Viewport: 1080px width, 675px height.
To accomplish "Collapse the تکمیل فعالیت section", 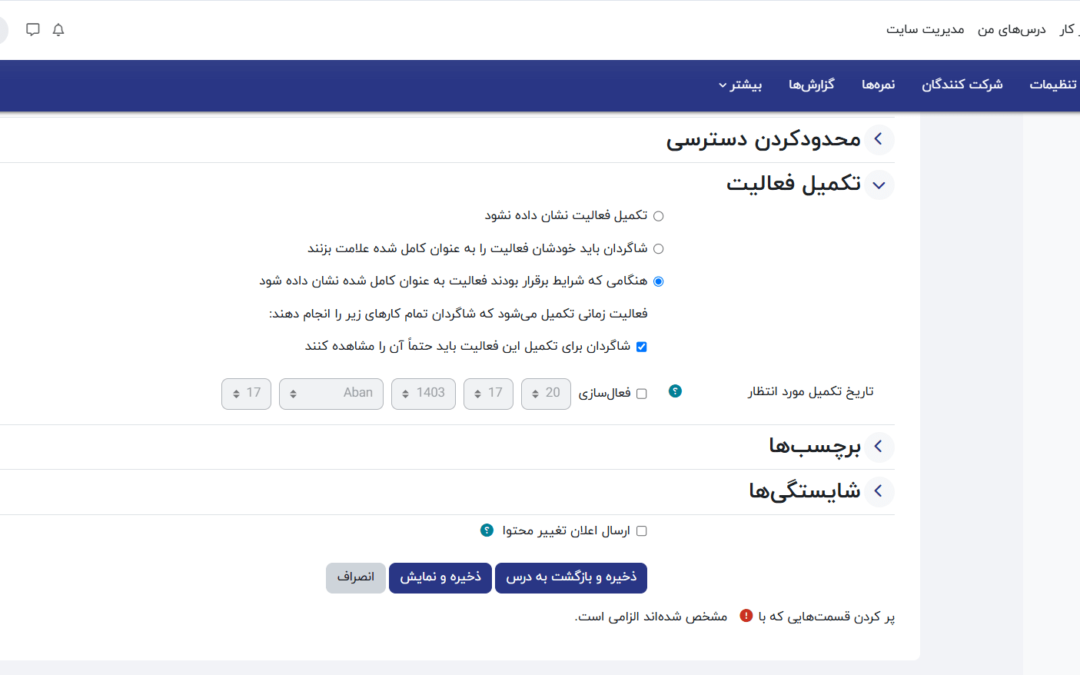I will (x=879, y=185).
